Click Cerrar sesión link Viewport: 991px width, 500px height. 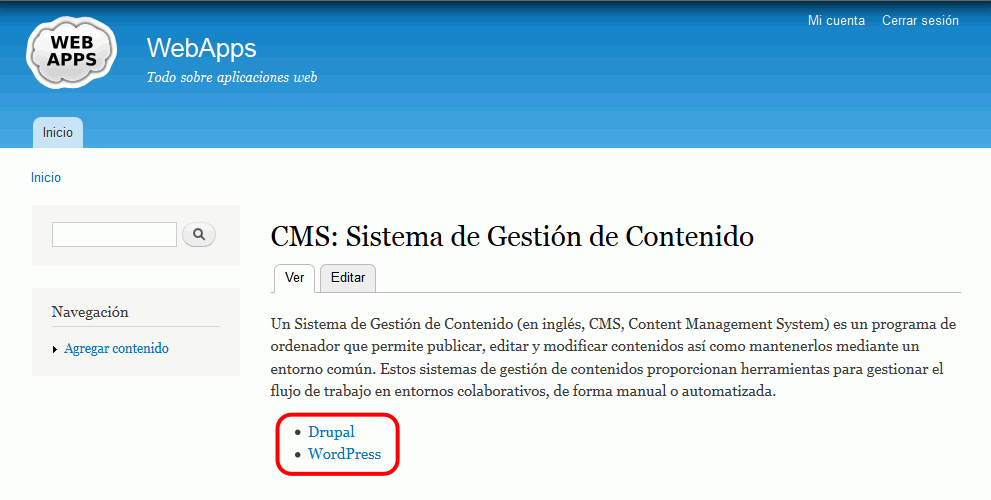[920, 21]
